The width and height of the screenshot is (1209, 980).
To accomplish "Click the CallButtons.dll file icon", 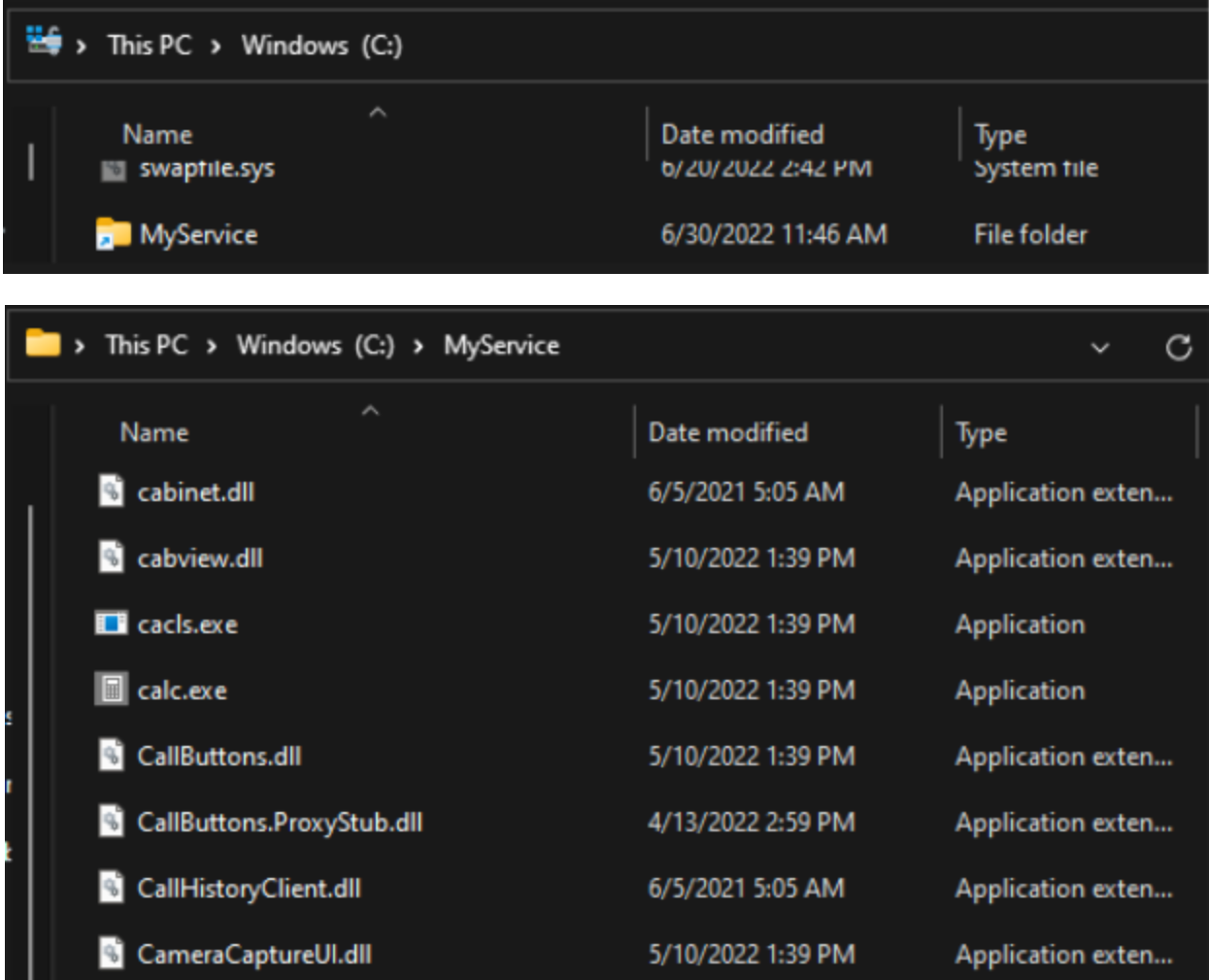I will [112, 756].
